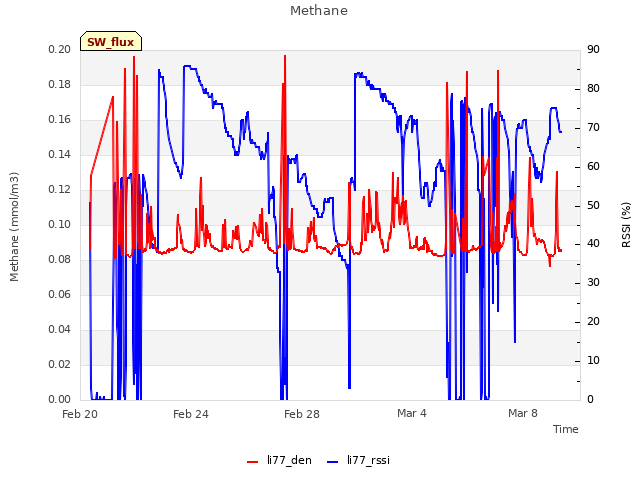Screen dimensions: 640x480
Task: Click the 0.16 left axis value
Action: pyautogui.click(x=60, y=120)
